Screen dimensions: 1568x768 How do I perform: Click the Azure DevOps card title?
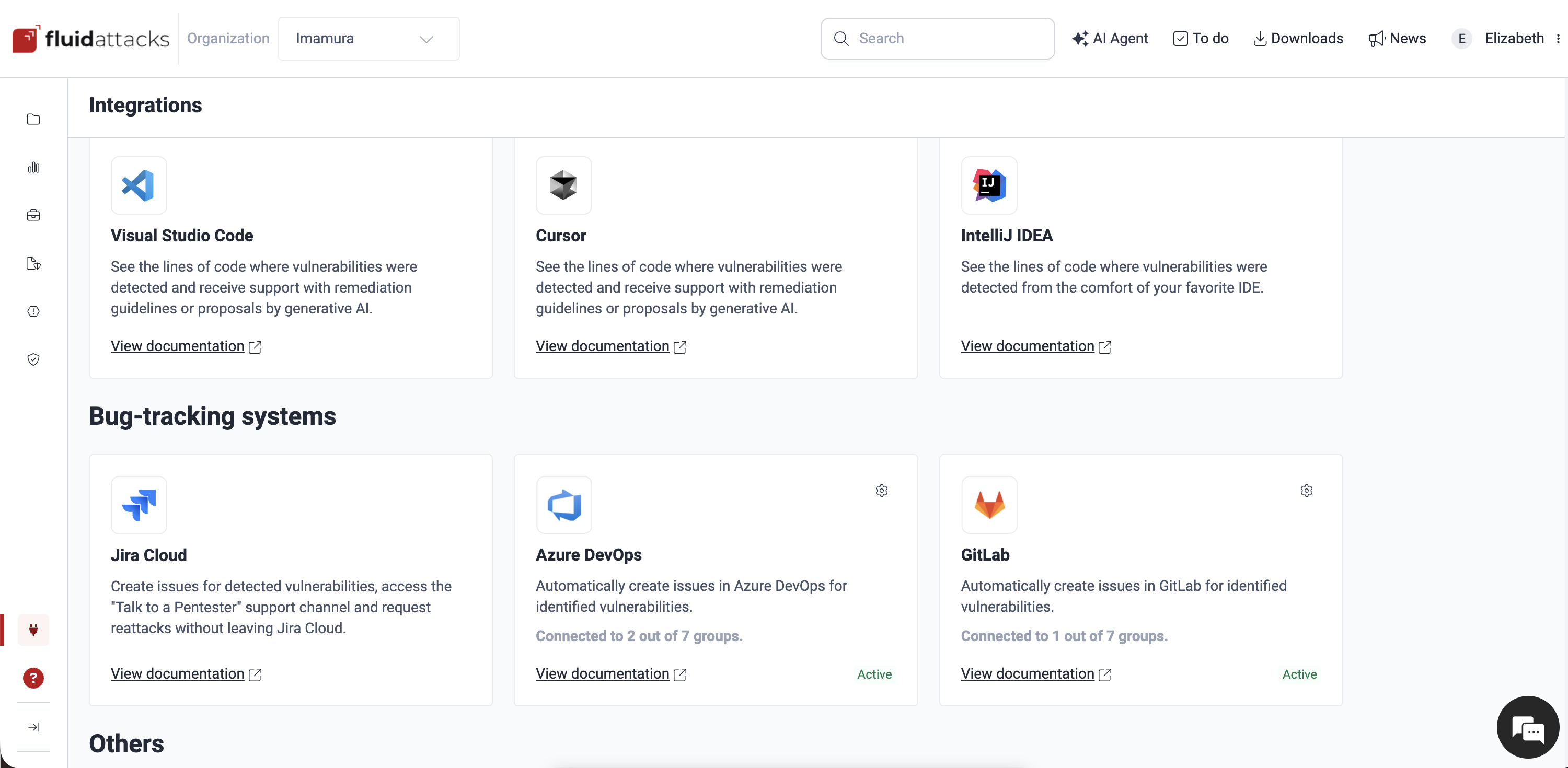tap(589, 555)
